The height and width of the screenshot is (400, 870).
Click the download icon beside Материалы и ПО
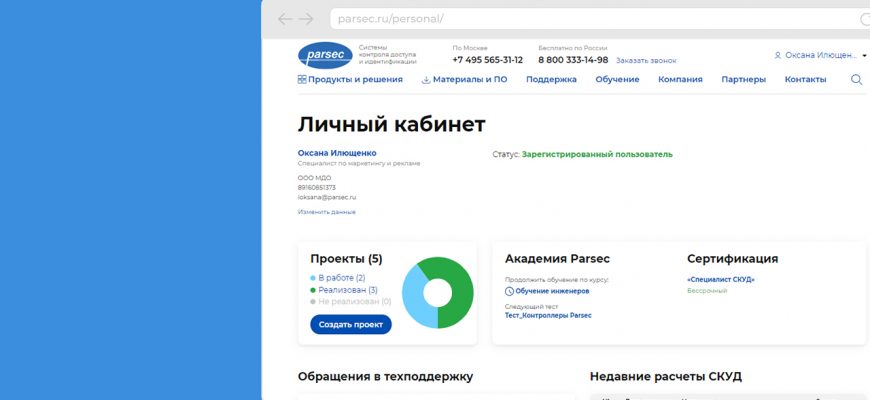tap(426, 80)
